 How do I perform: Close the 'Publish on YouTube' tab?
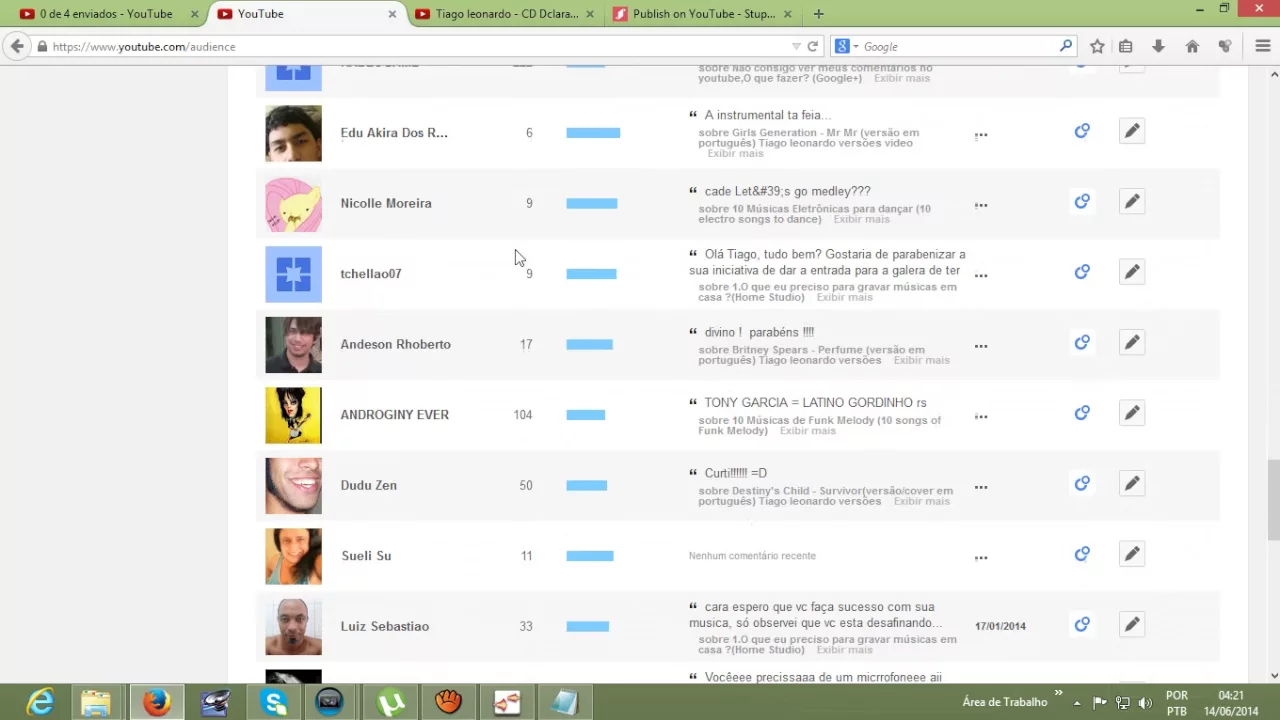pyautogui.click(x=787, y=14)
